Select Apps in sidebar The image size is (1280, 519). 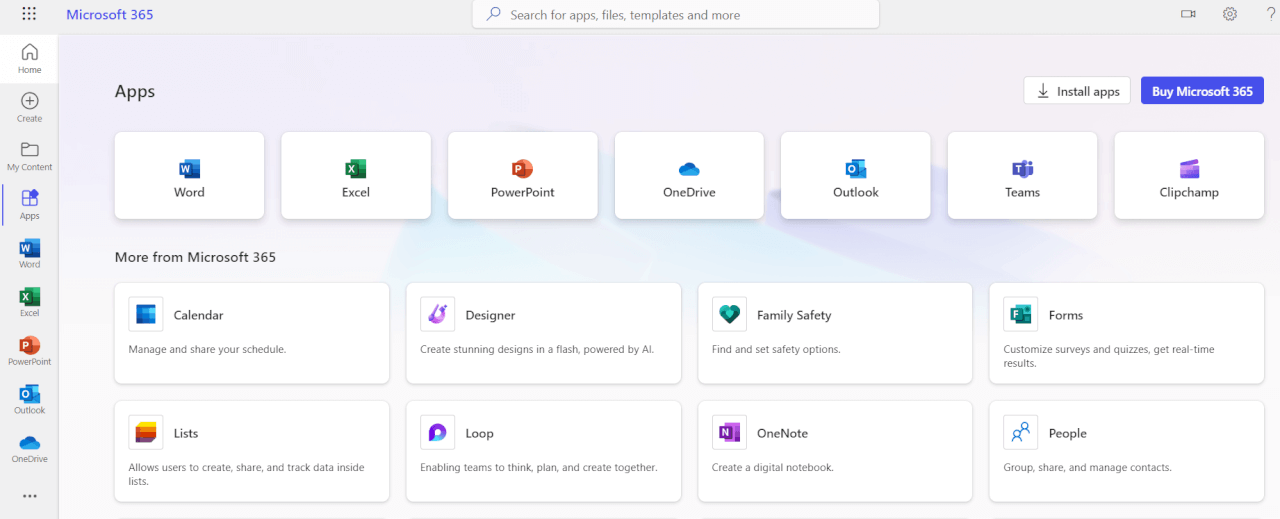click(x=29, y=205)
